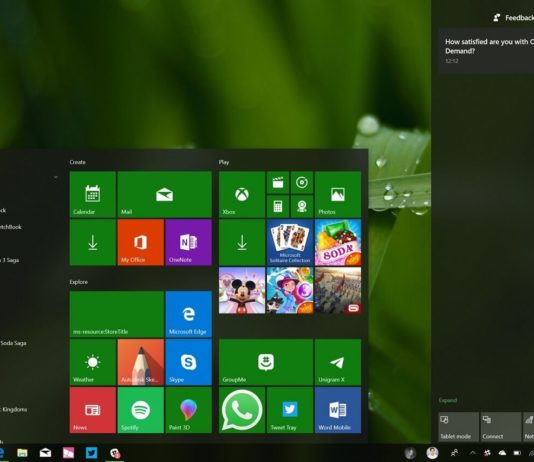Launch Microsoft Solitaire Collection tile
534x462 pixels.
point(290,242)
